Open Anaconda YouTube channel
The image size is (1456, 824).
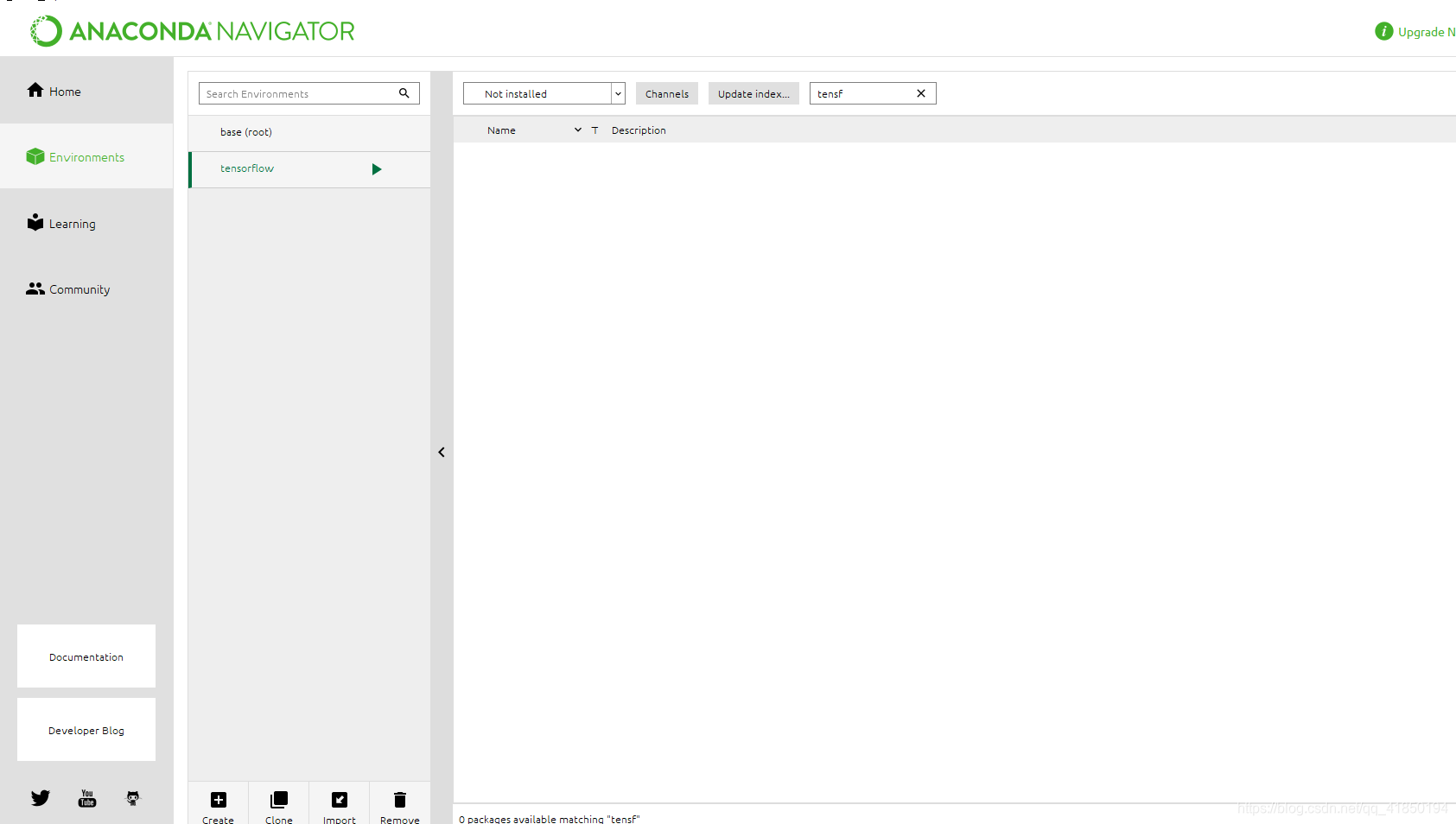point(87,798)
